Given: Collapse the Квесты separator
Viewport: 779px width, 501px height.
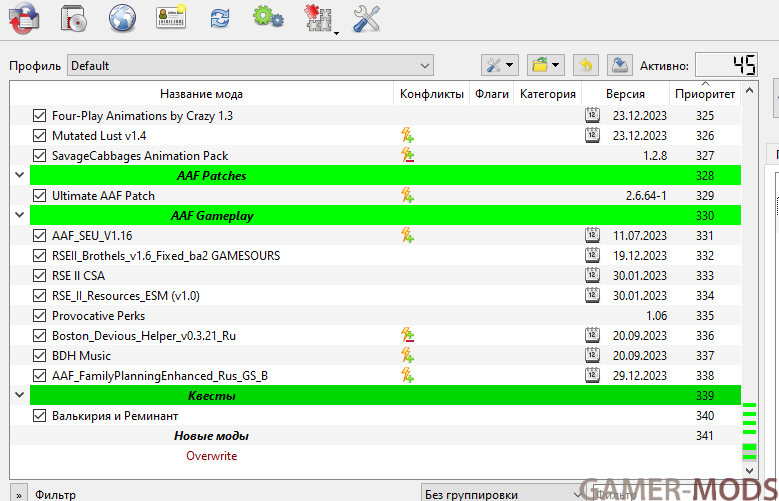Looking at the screenshot, I should [19, 396].
